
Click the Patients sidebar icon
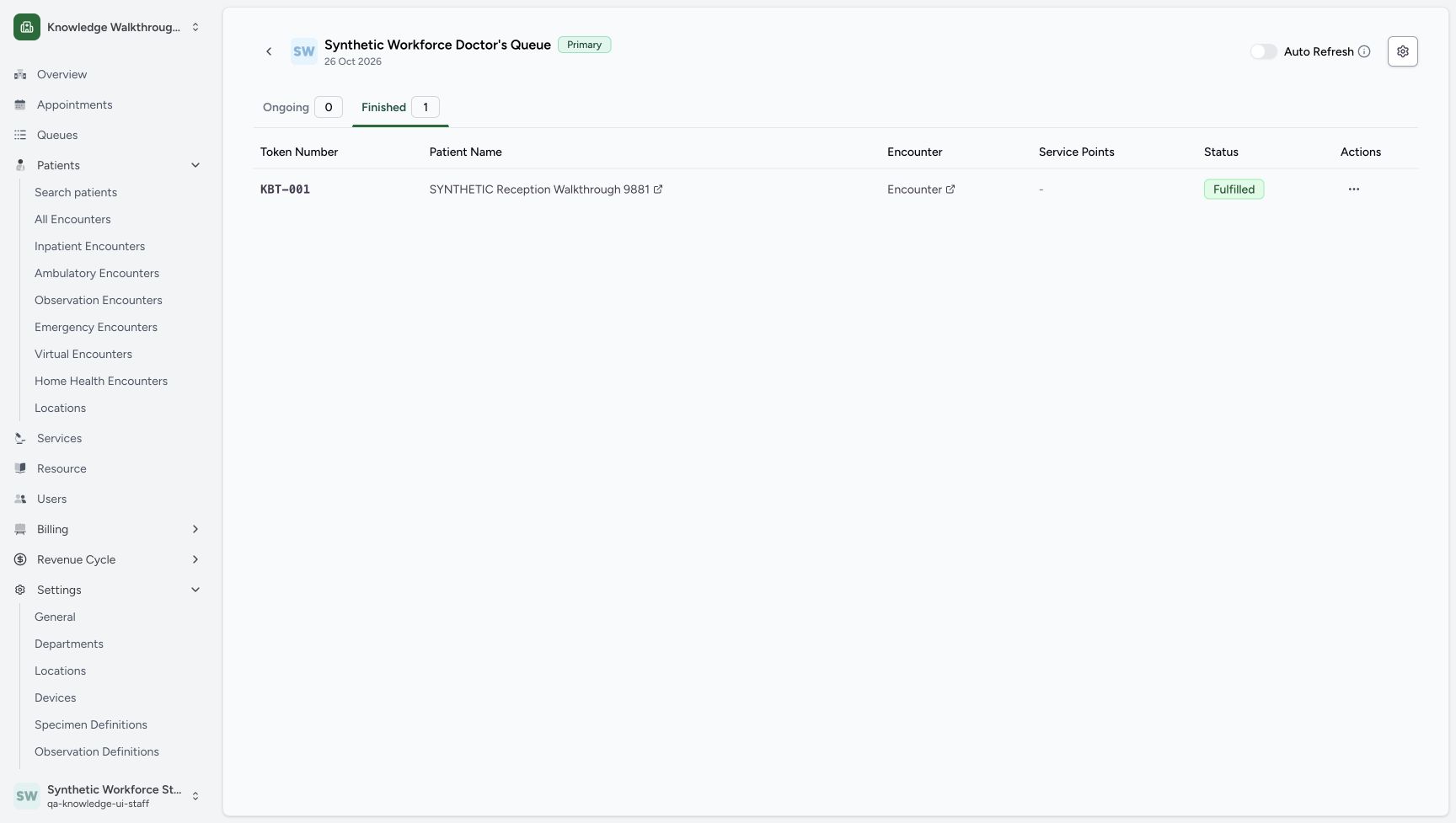click(20, 165)
